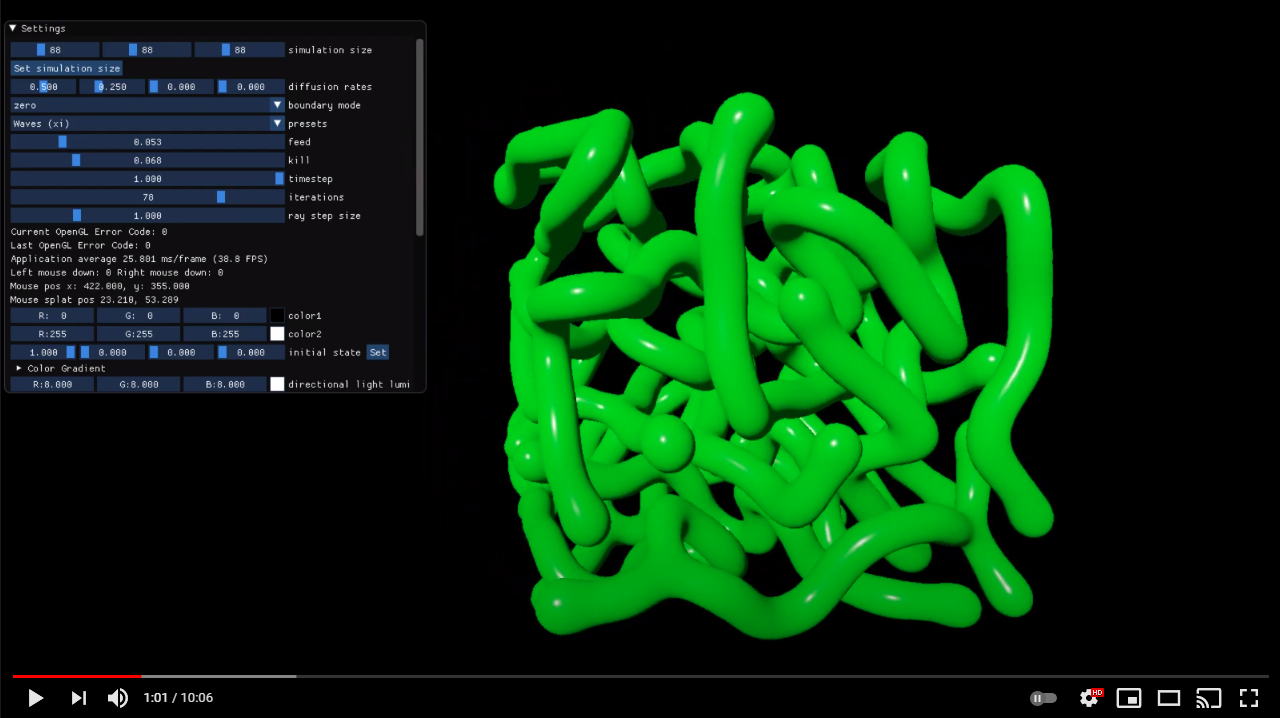
Task: Open the color1 black swatch
Action: pos(277,315)
